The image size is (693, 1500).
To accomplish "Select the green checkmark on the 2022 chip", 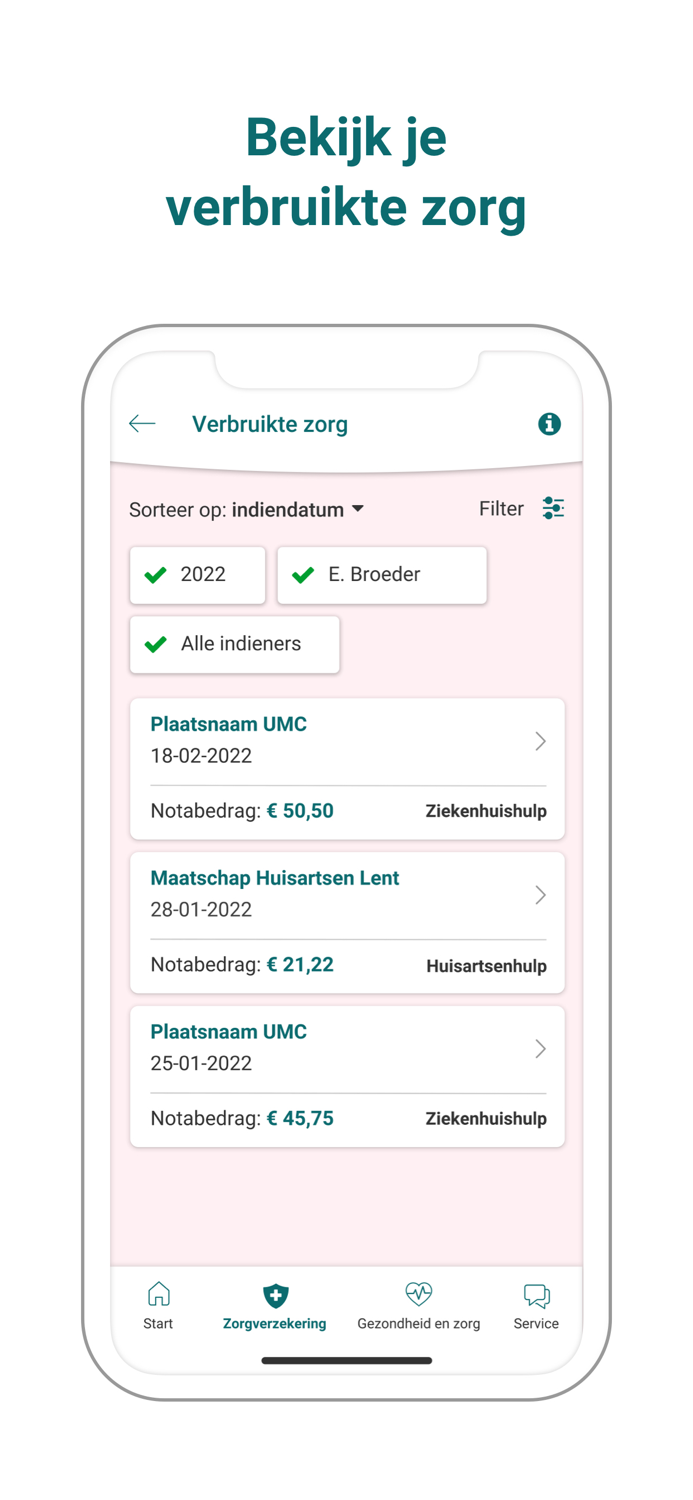I will coord(156,575).
